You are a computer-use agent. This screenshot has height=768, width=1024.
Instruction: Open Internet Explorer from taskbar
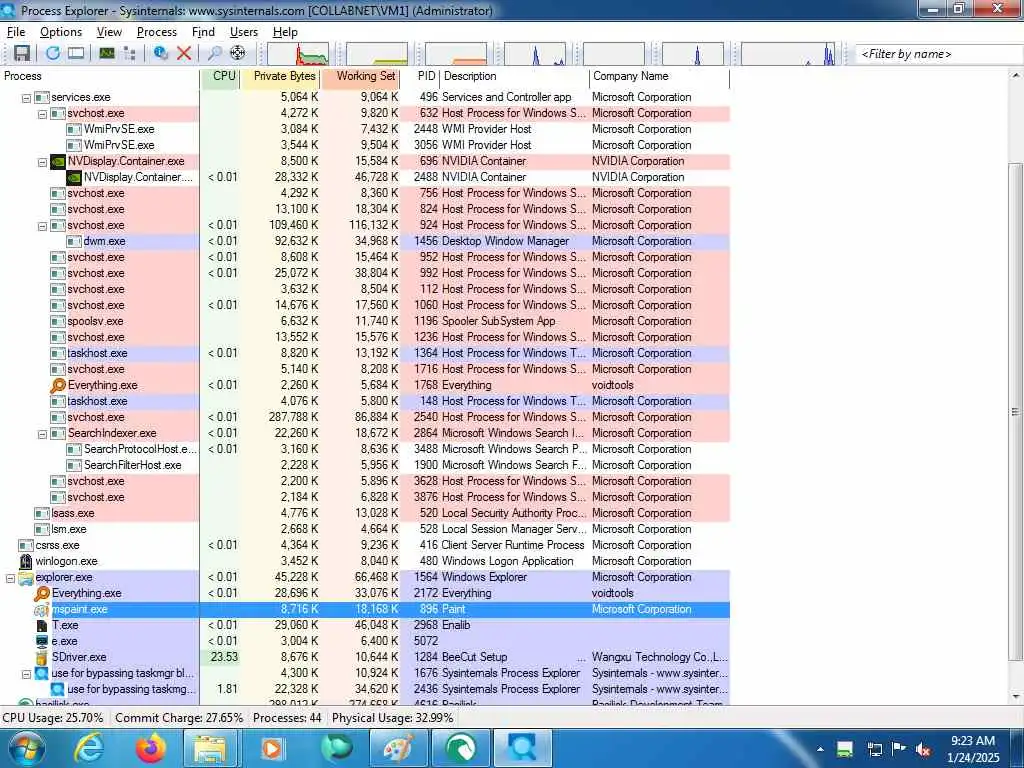click(x=89, y=748)
